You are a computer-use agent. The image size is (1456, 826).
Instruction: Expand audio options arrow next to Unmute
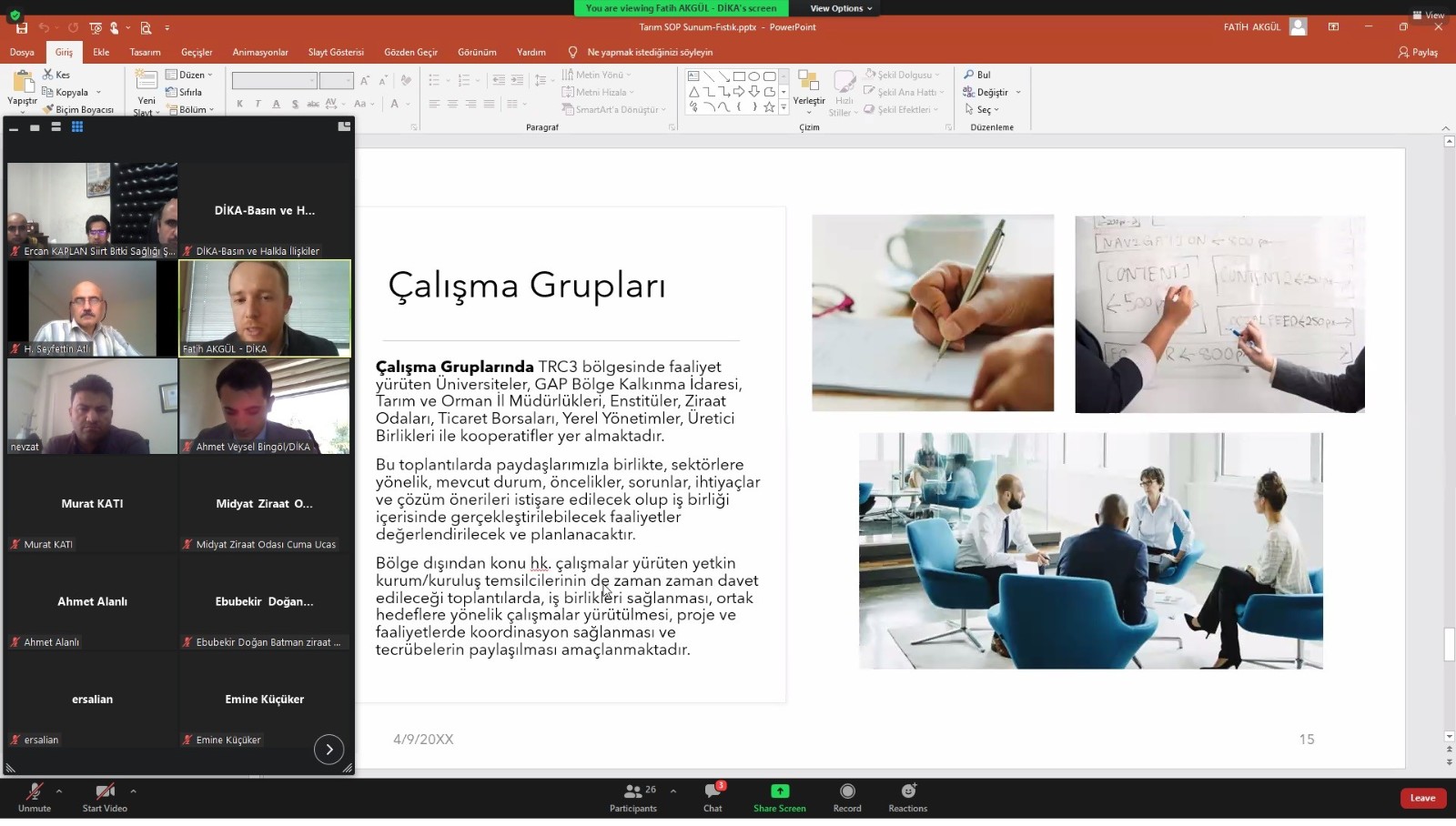(59, 791)
